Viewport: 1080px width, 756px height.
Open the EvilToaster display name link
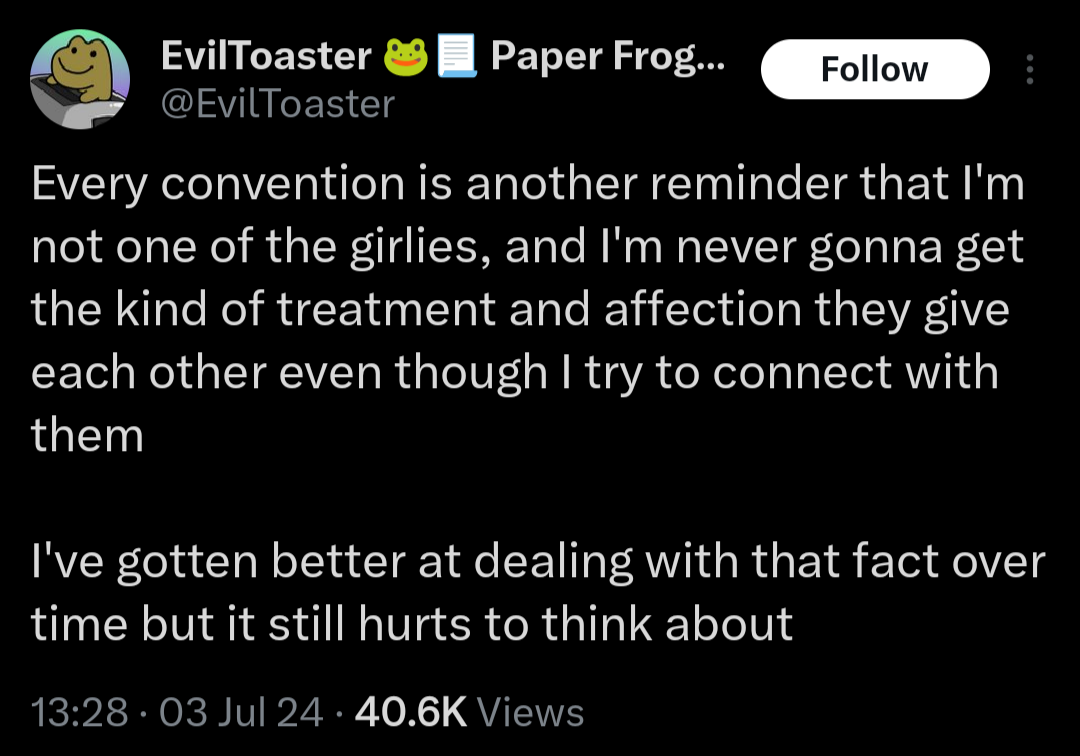267,56
